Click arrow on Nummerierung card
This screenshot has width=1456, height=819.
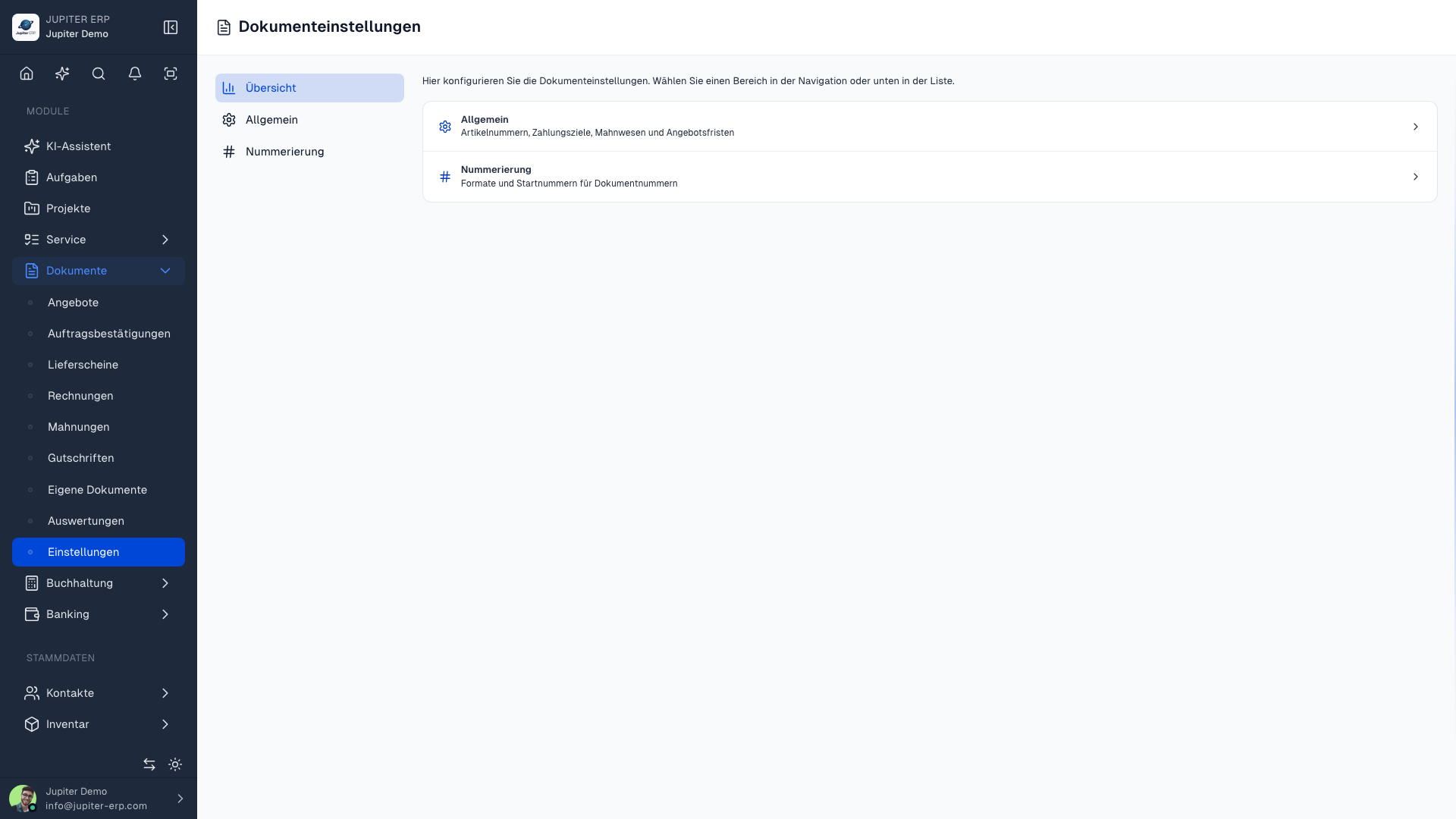pos(1415,177)
